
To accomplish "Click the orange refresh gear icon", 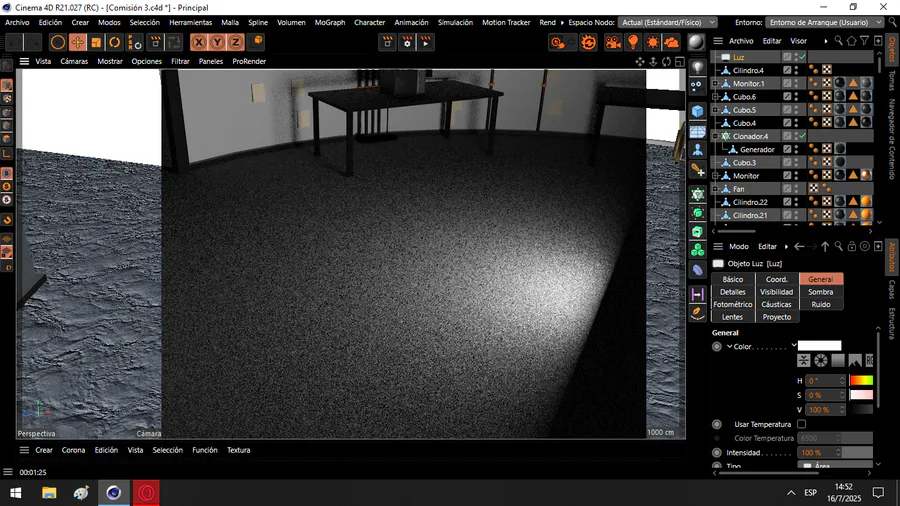I will click(x=588, y=42).
